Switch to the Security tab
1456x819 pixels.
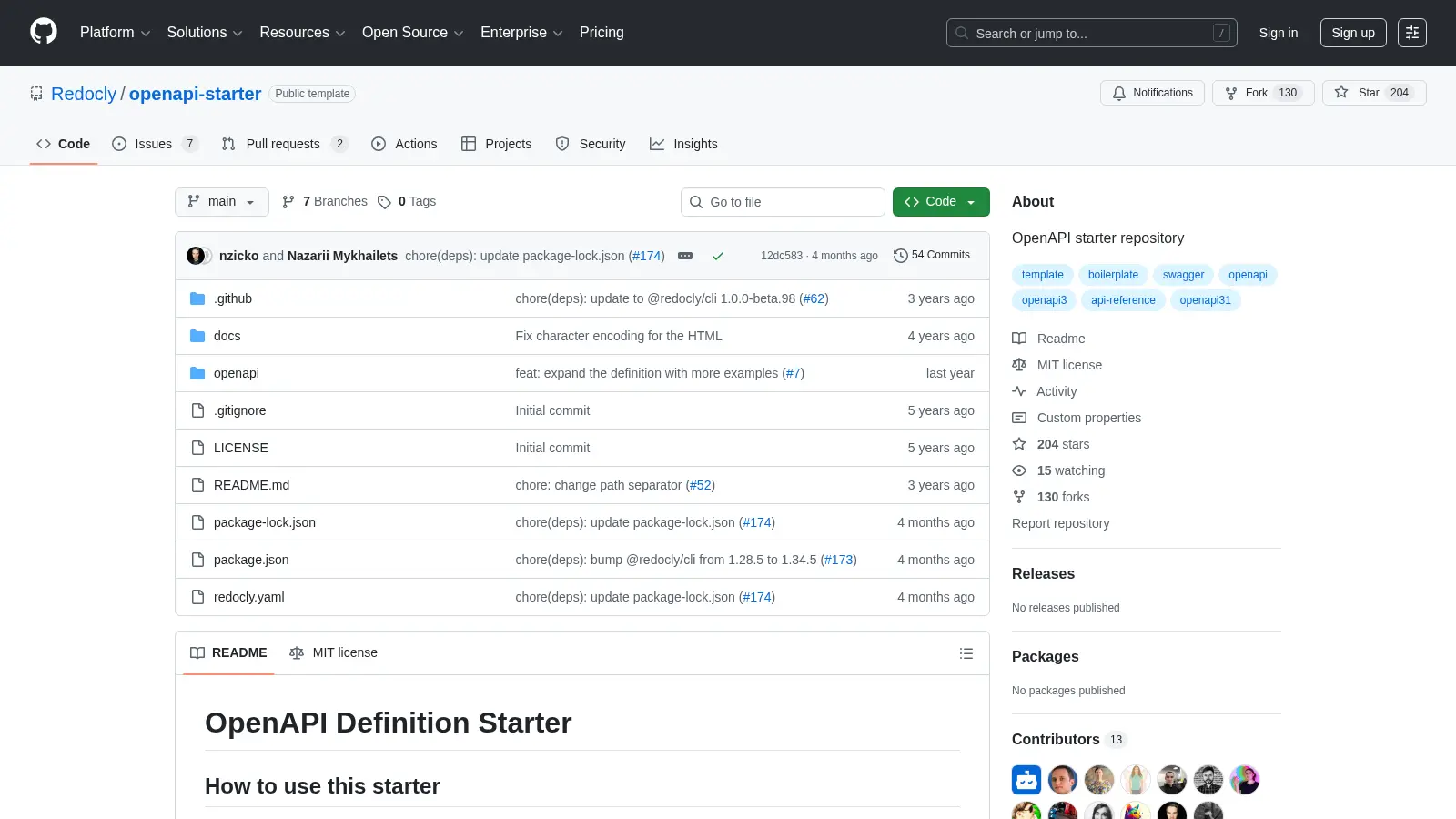pos(591,144)
